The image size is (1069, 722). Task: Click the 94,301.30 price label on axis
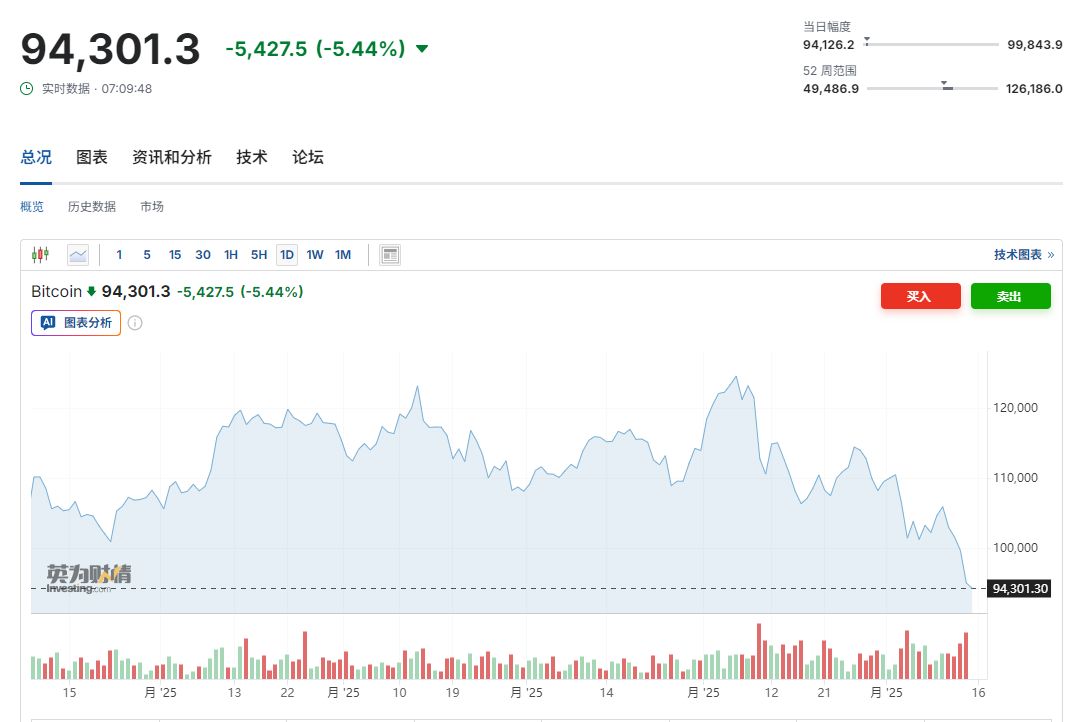tap(1020, 588)
